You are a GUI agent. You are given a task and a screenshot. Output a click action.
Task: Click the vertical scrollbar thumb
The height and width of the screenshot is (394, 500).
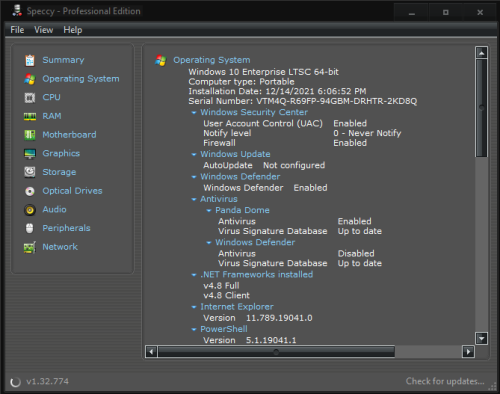click(x=482, y=108)
